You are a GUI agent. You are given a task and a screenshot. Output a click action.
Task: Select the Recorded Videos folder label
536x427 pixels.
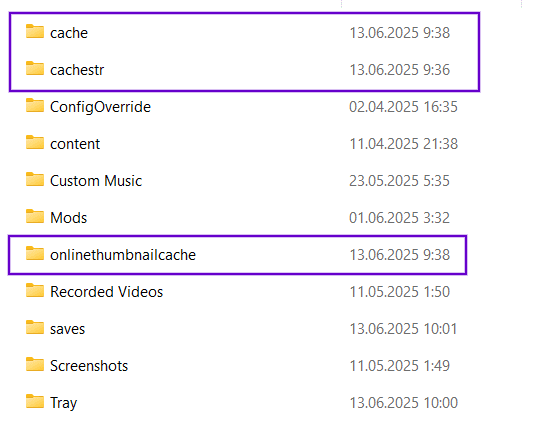pyautogui.click(x=106, y=292)
